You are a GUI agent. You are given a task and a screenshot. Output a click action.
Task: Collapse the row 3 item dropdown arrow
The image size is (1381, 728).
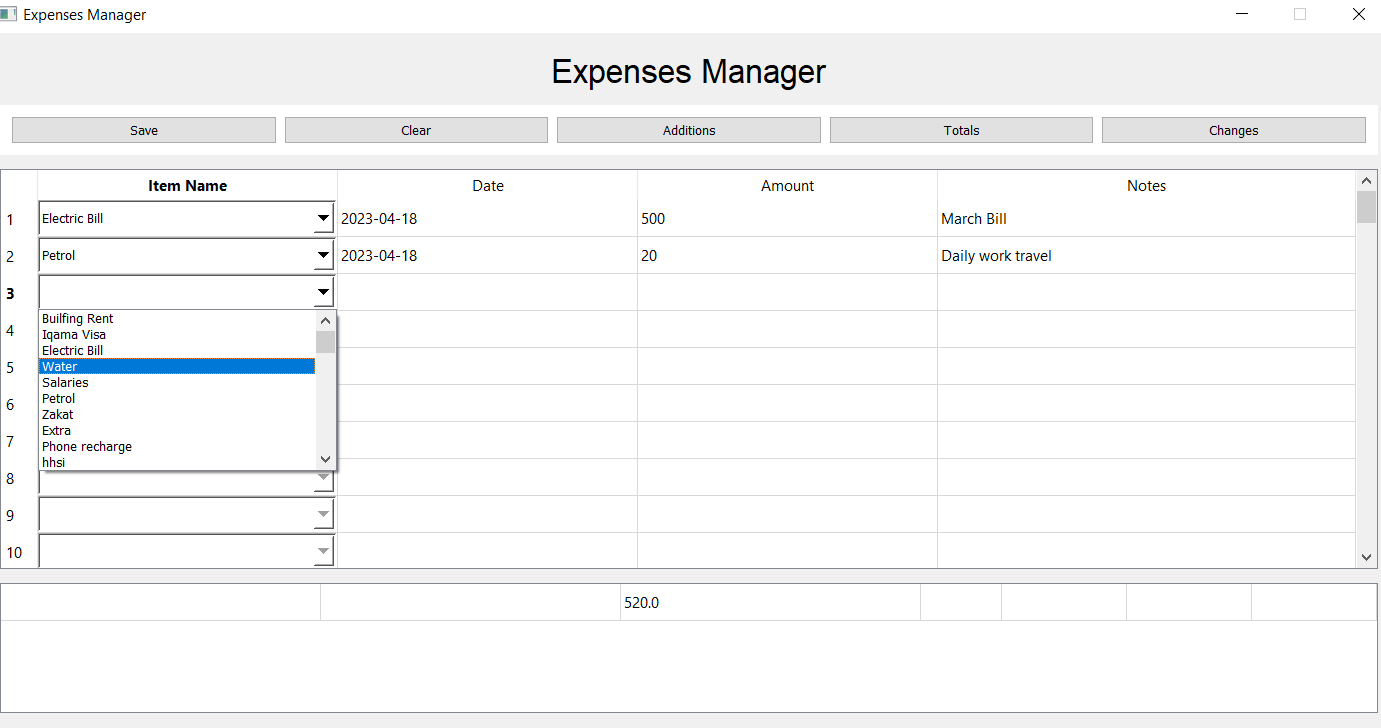pyautogui.click(x=323, y=292)
